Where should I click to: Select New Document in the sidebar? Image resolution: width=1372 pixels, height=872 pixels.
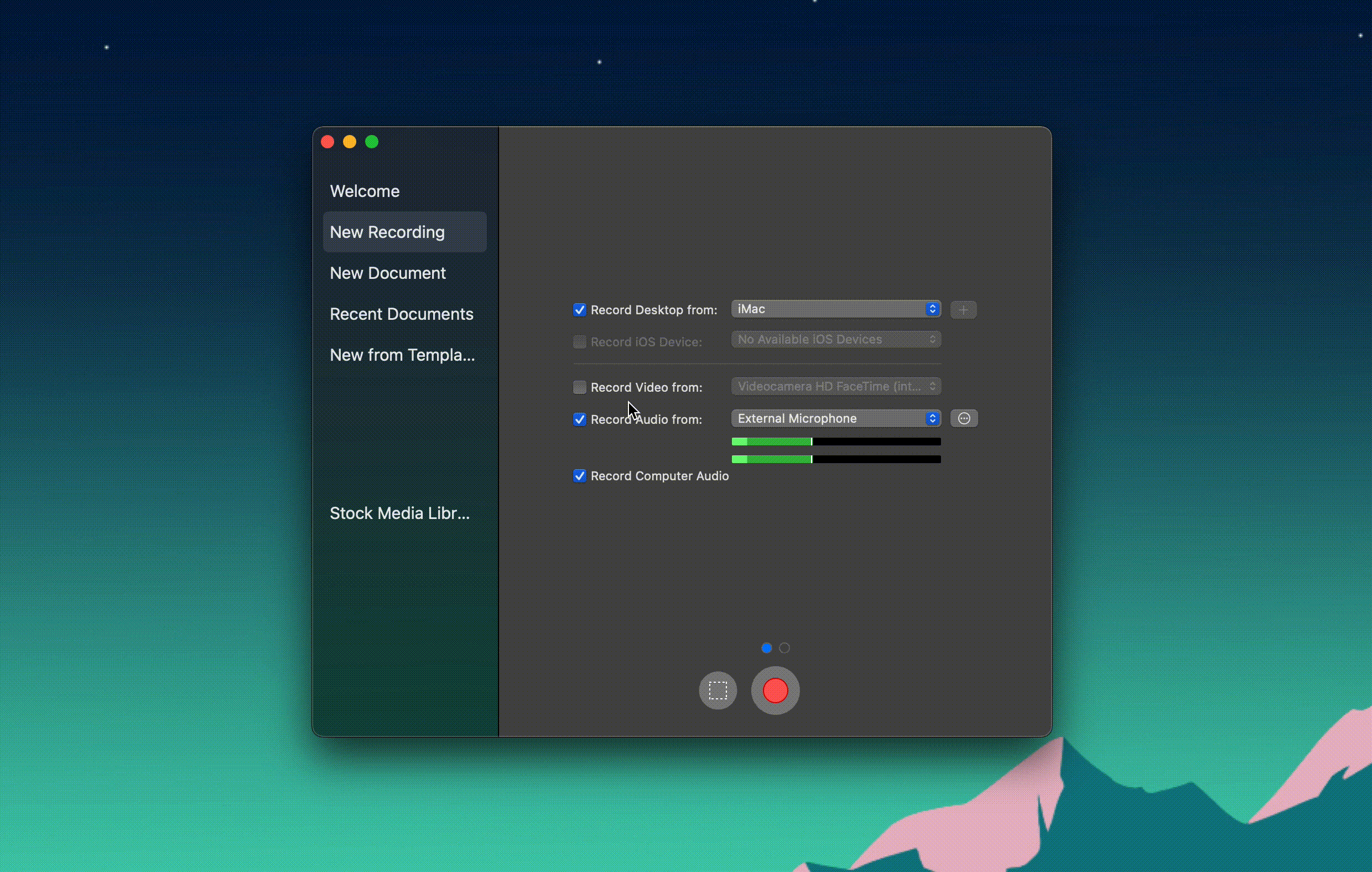click(404, 273)
